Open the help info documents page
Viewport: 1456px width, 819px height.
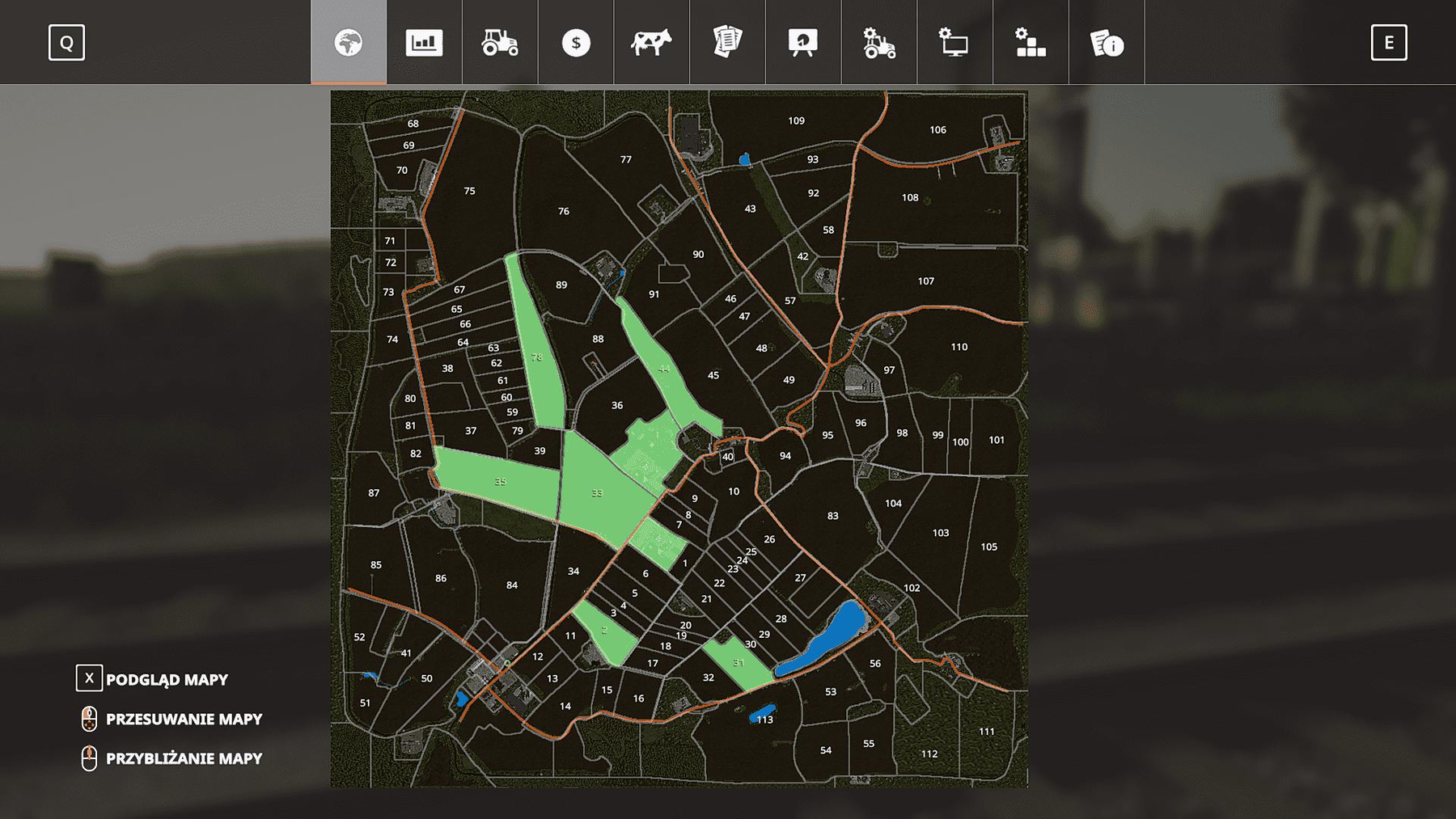[1106, 42]
